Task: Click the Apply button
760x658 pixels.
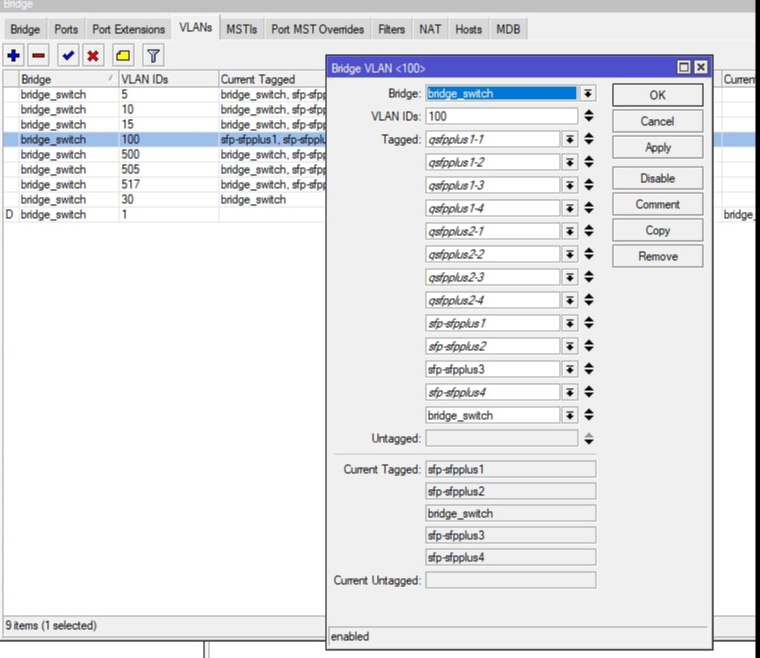Action: pyautogui.click(x=657, y=147)
